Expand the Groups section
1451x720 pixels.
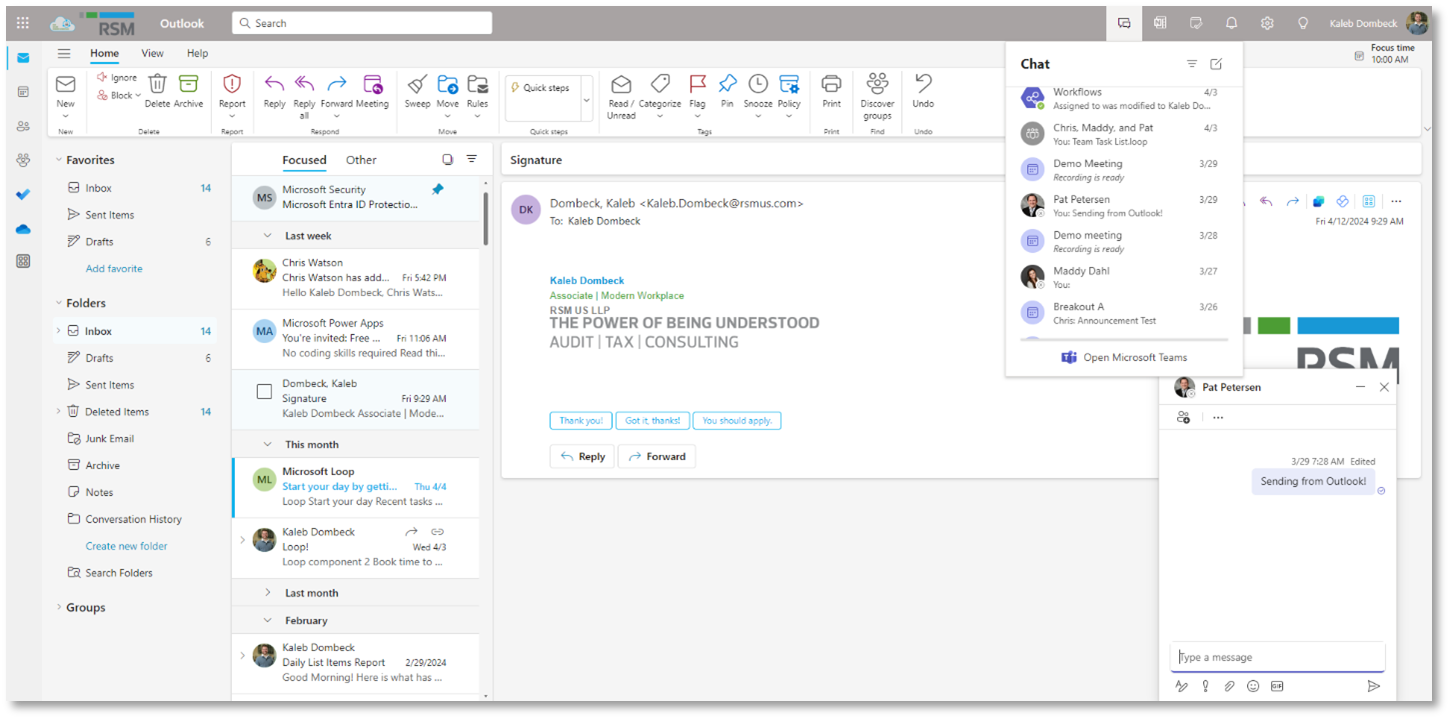pyautogui.click(x=59, y=608)
